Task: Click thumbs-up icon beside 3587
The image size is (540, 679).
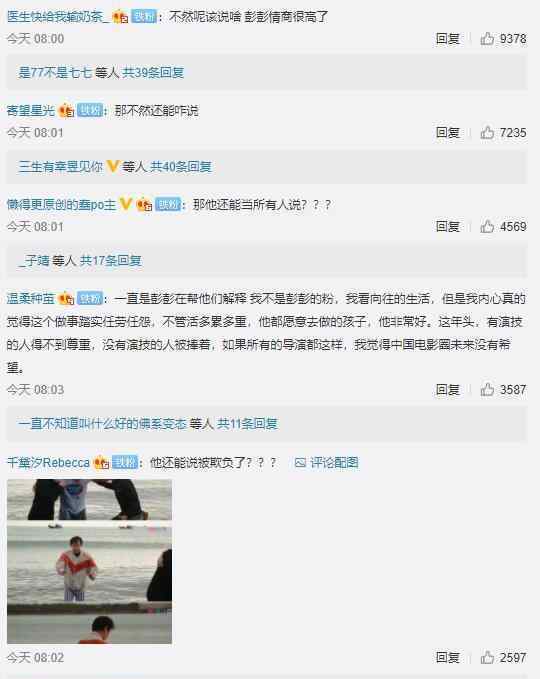Action: pyautogui.click(x=487, y=390)
